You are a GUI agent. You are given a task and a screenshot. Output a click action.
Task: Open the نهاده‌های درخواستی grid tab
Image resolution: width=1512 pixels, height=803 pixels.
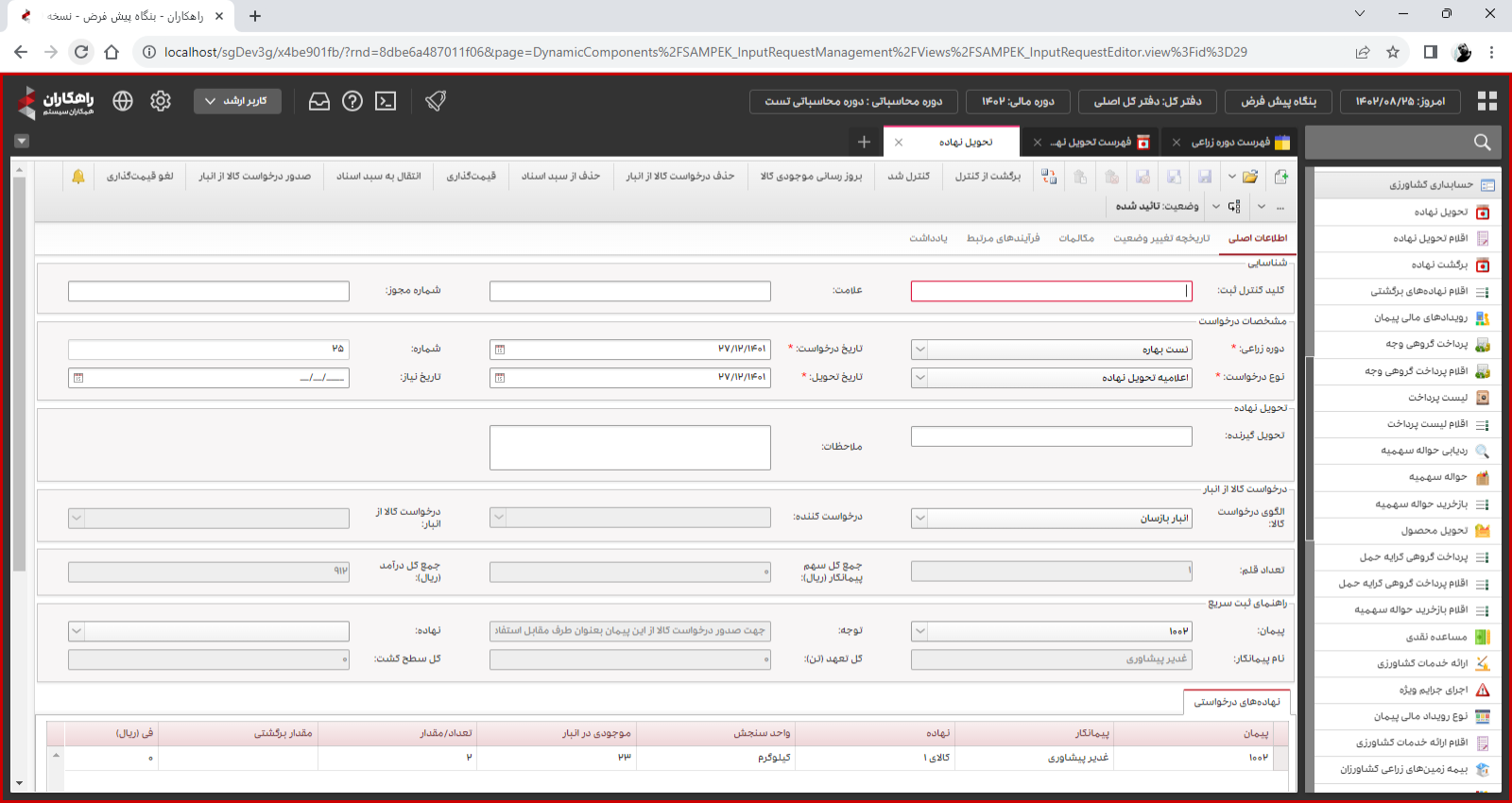pyautogui.click(x=1236, y=702)
